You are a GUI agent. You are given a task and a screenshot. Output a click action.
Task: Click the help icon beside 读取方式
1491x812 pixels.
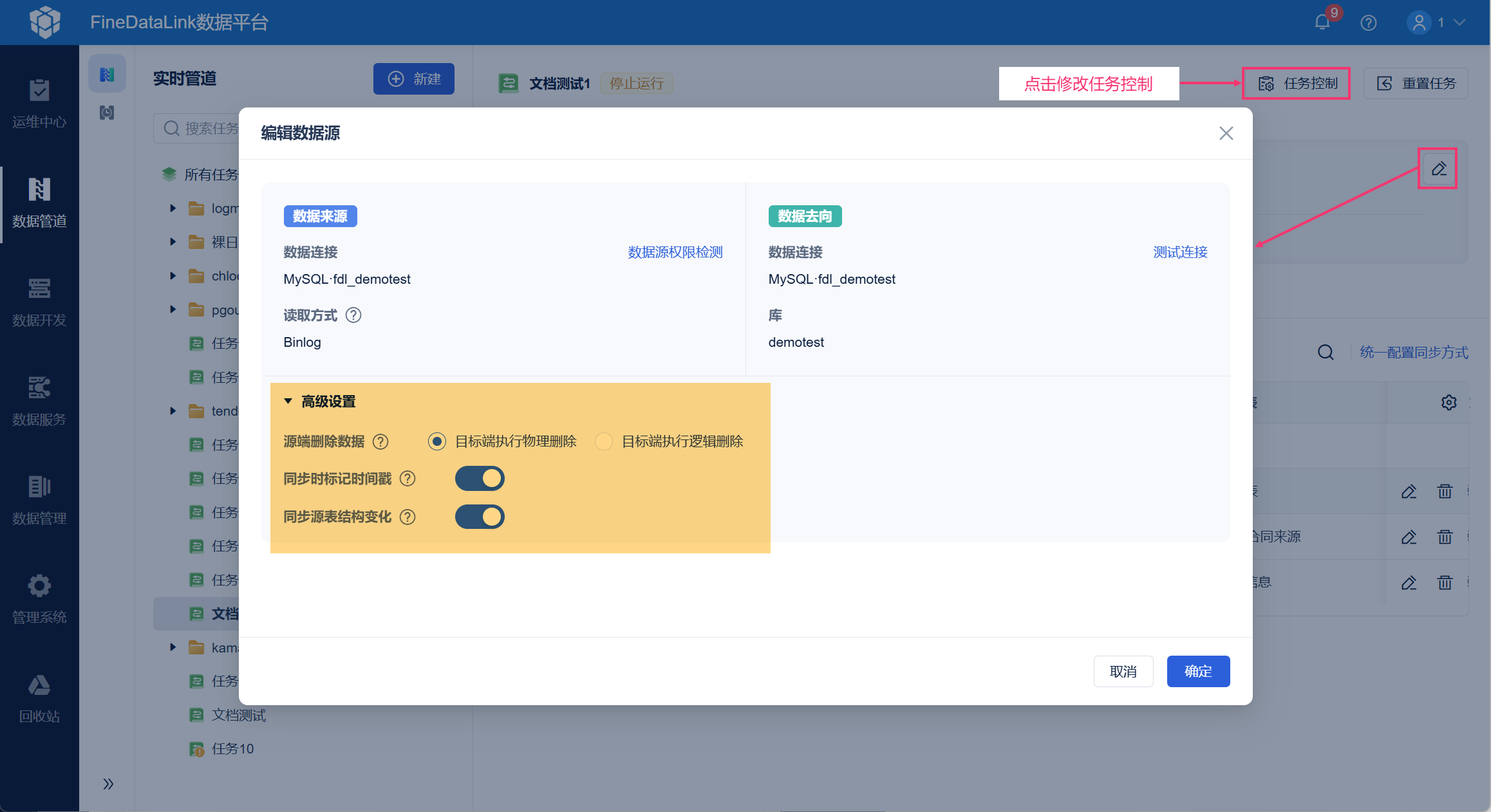click(353, 315)
